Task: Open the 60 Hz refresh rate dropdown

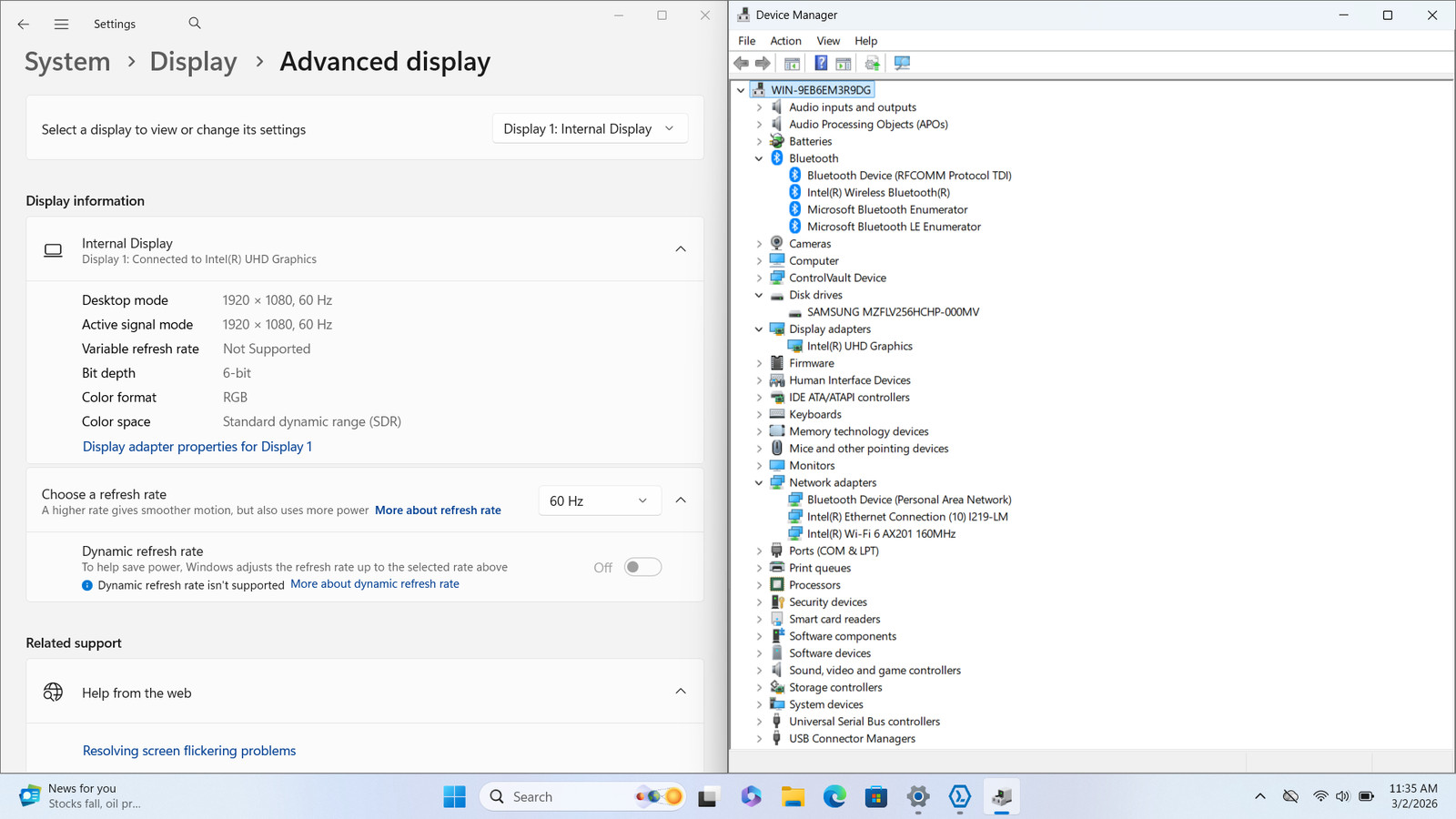Action: [x=599, y=501]
